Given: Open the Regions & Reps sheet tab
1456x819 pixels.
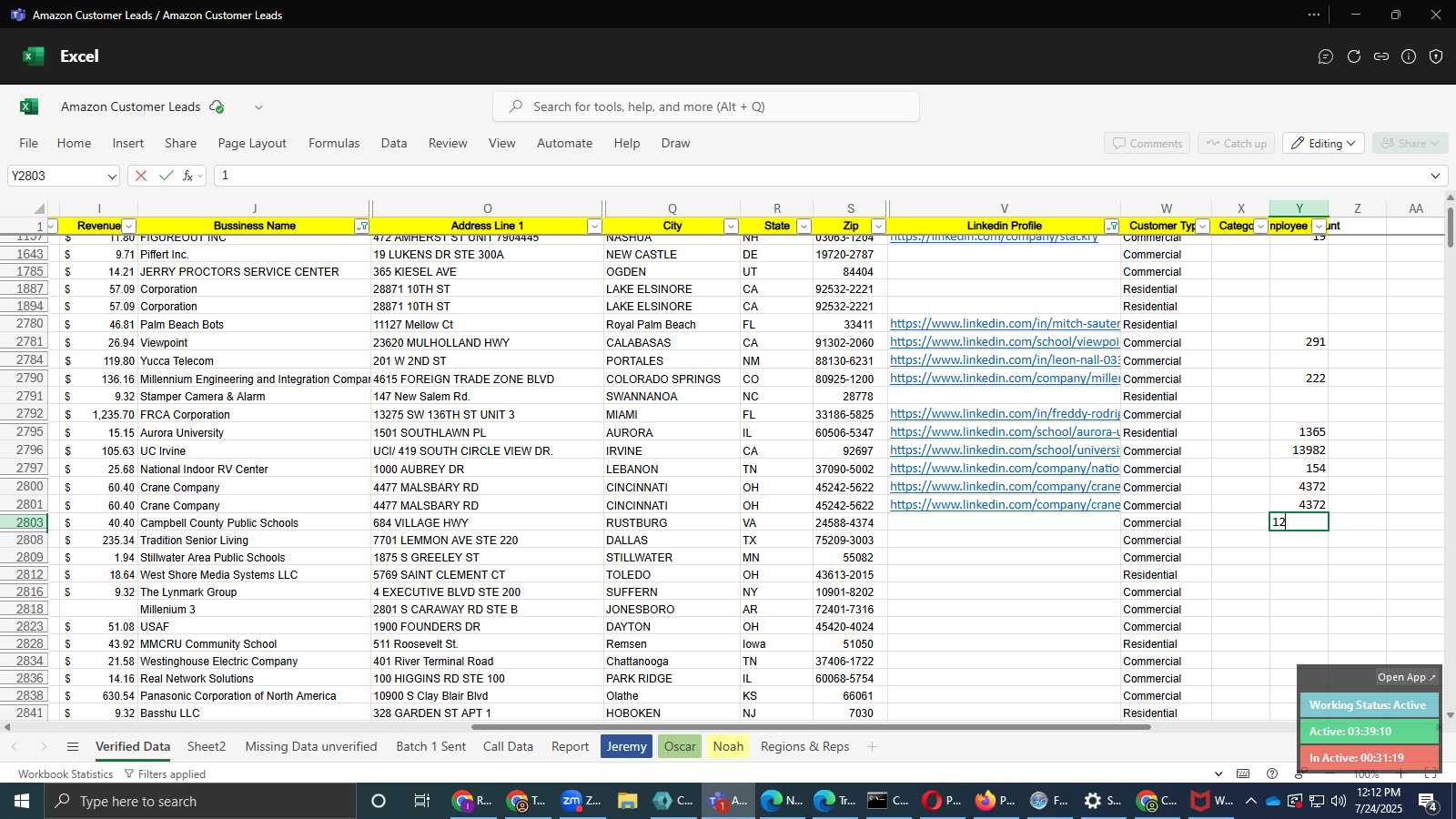Looking at the screenshot, I should 804,747.
